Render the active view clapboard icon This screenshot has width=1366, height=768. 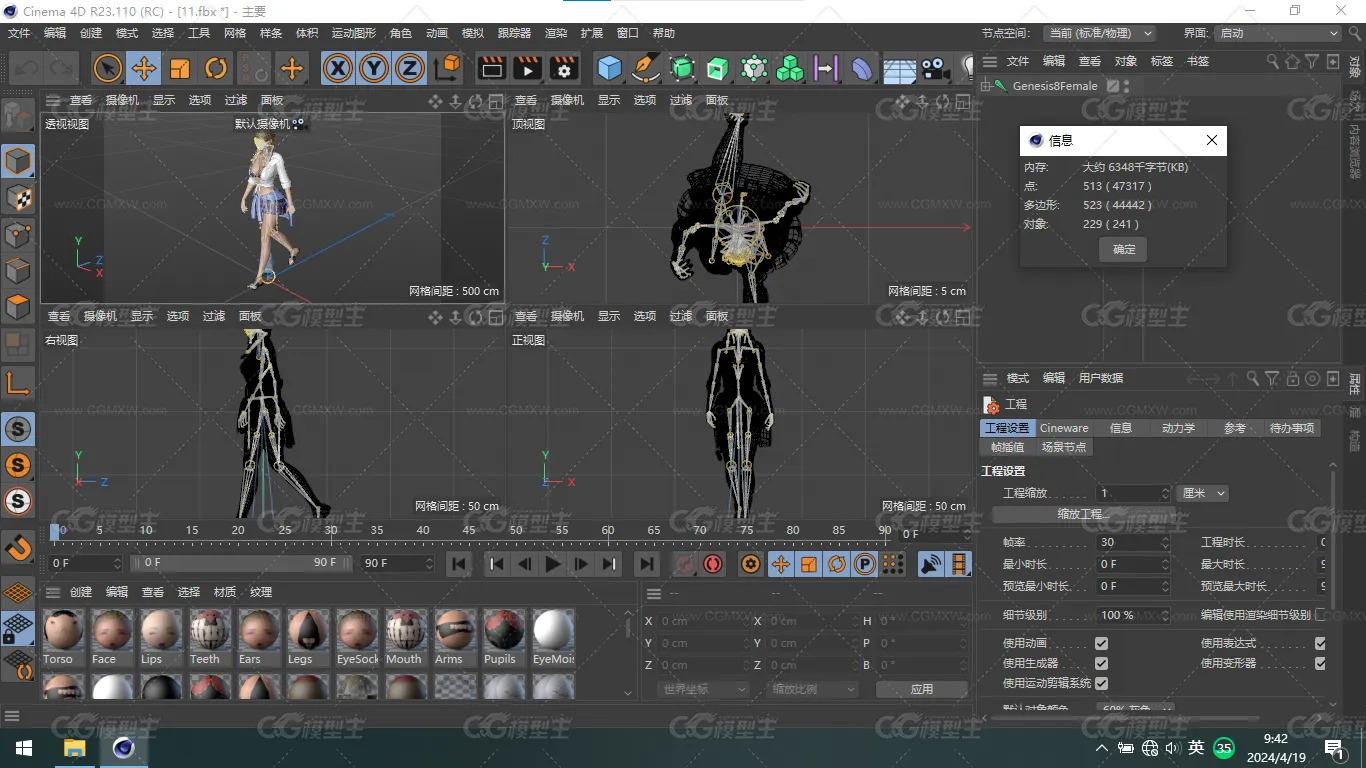pyautogui.click(x=491, y=68)
